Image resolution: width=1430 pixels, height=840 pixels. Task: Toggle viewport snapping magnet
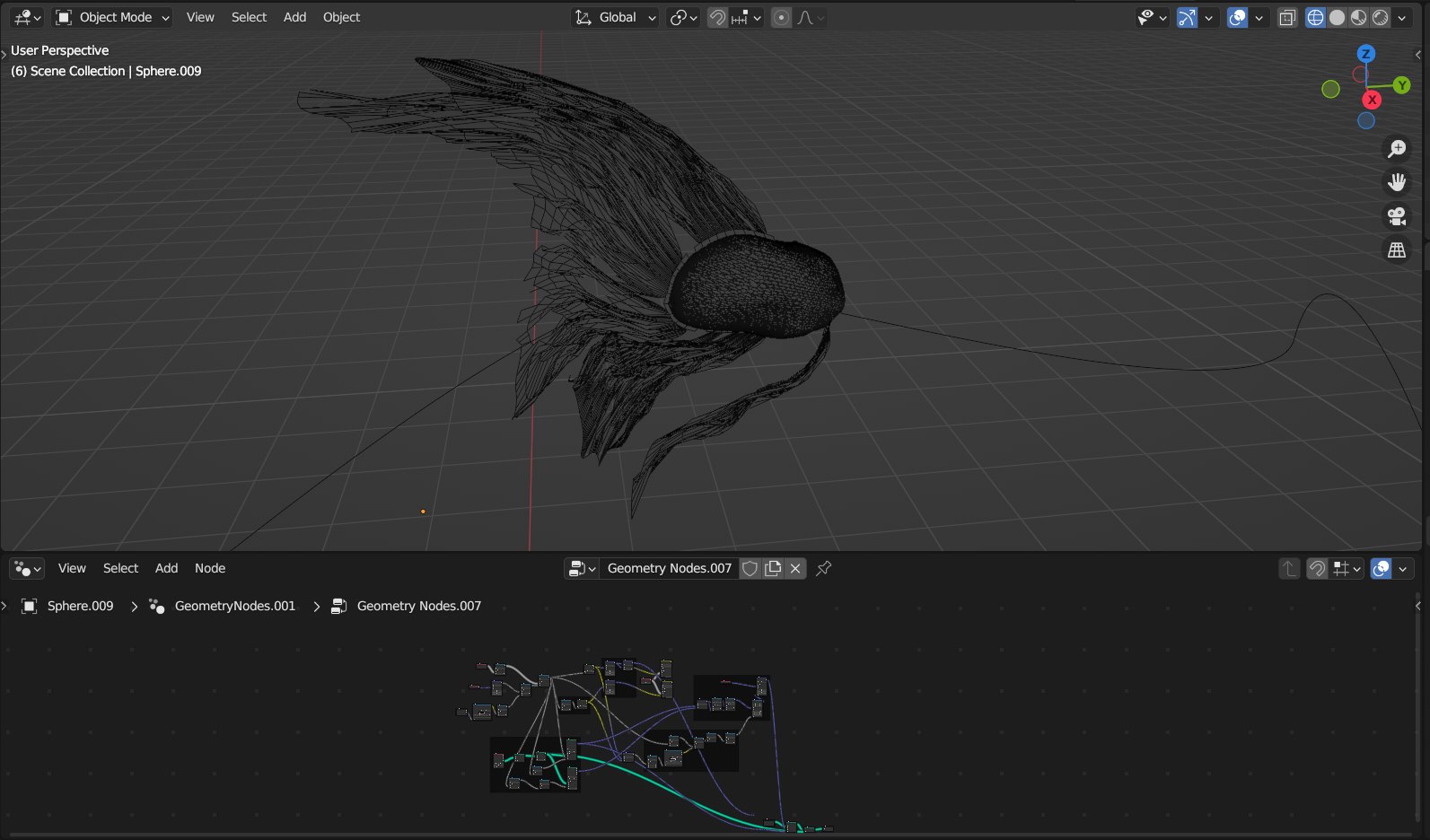(717, 17)
